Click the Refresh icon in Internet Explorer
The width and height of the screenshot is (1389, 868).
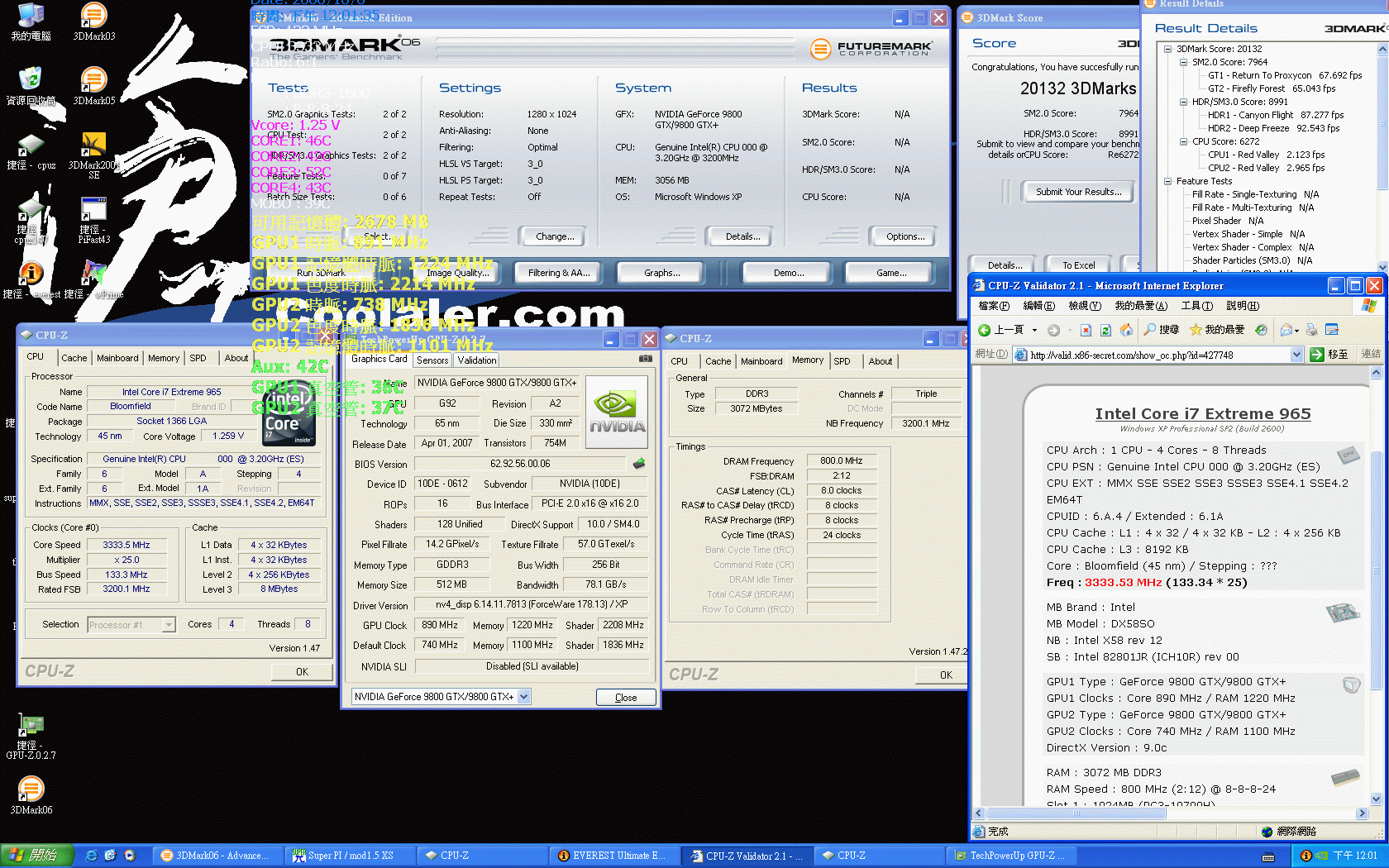tap(1105, 330)
